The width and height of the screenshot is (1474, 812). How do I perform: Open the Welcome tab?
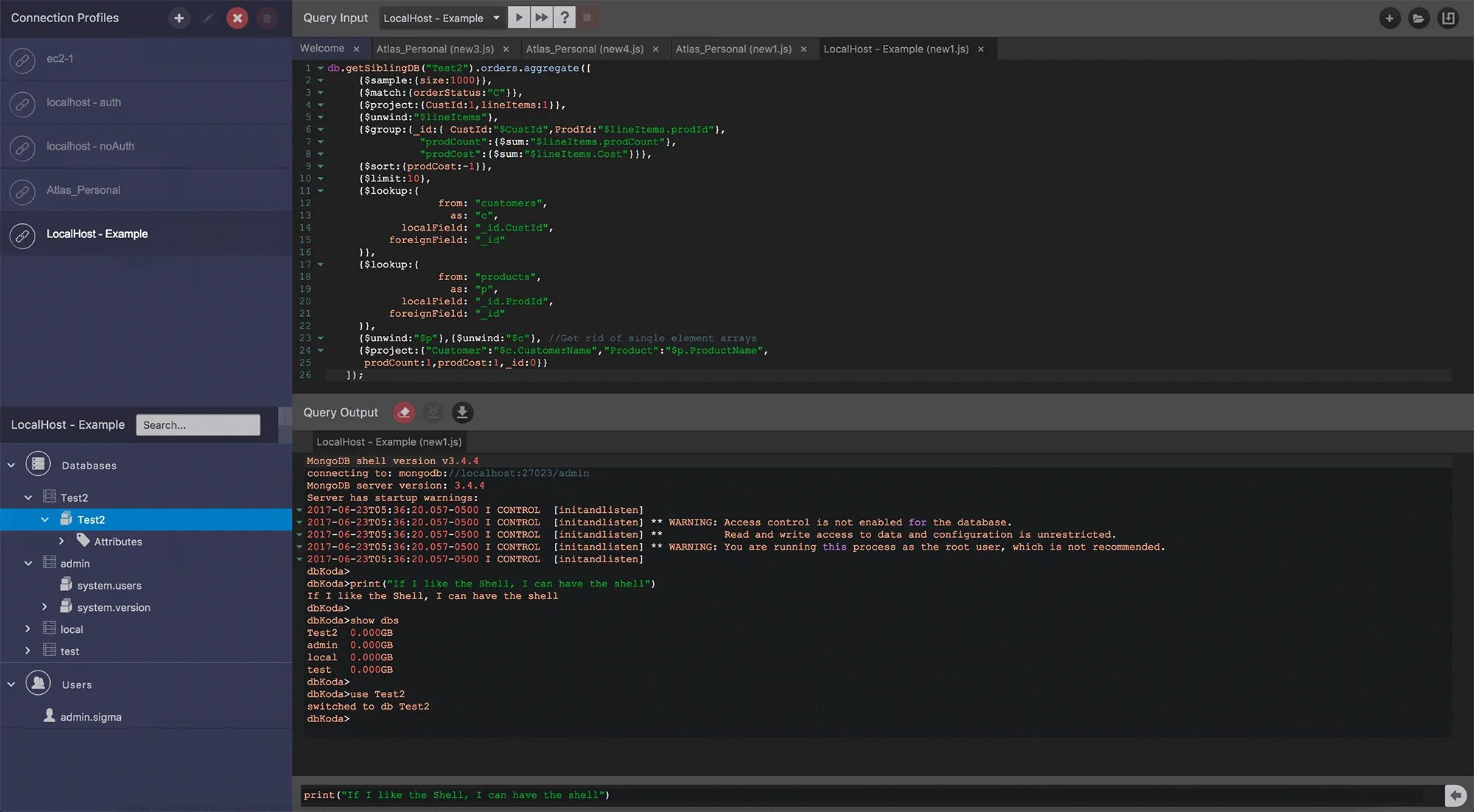322,49
